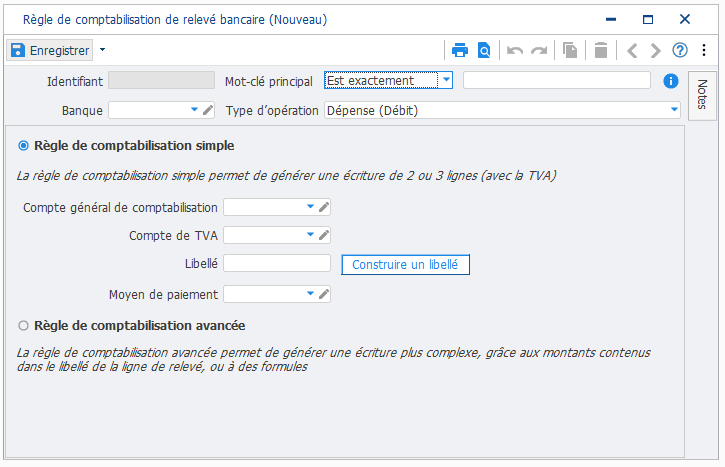Go to next record arrow

tap(655, 50)
